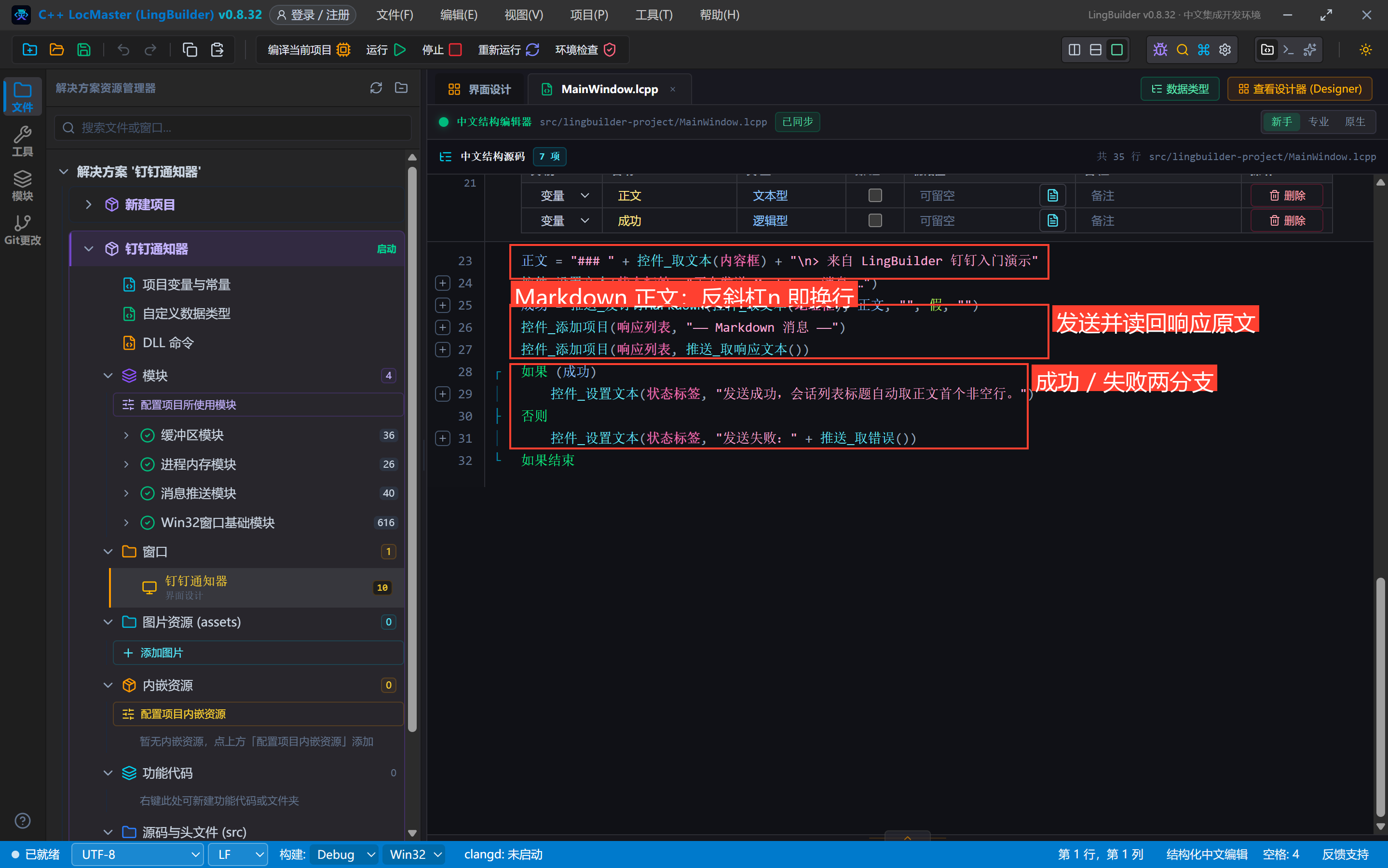Switch editor mode to 新手
1388x868 pixels.
tap(1281, 122)
